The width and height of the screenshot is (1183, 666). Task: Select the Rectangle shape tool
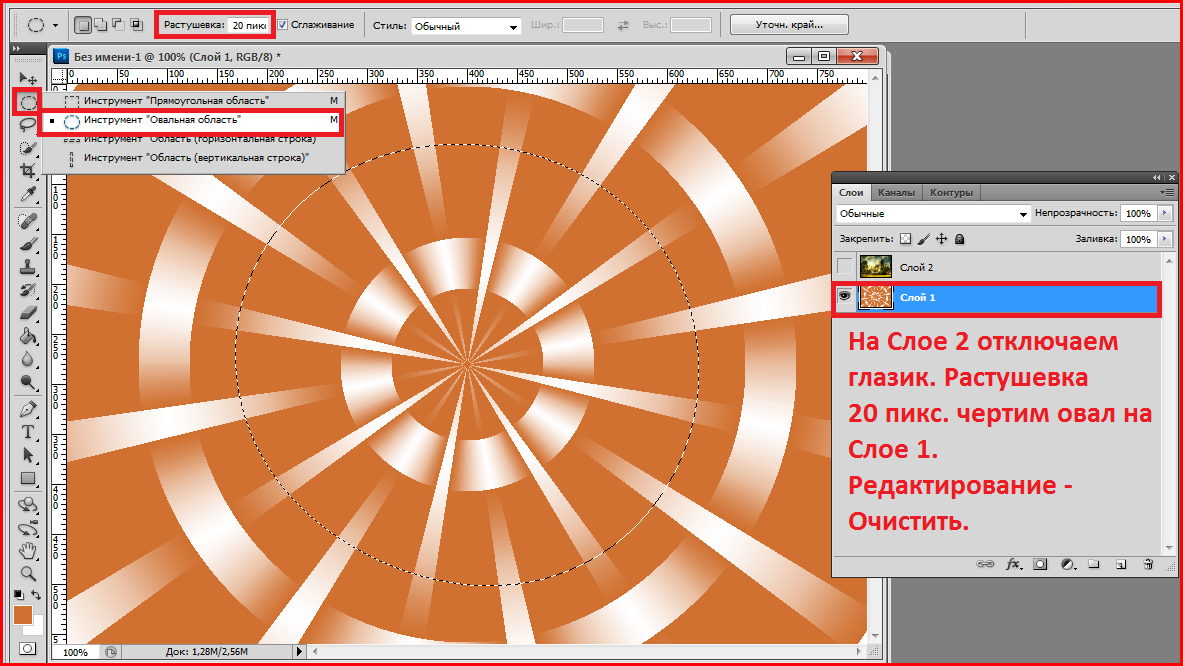[x=28, y=478]
